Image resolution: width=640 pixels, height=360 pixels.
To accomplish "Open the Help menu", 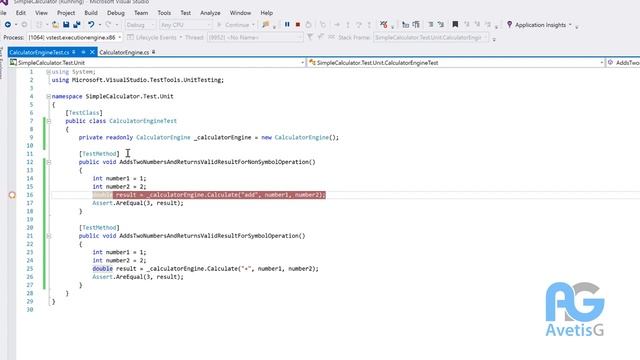I will click(267, 13).
